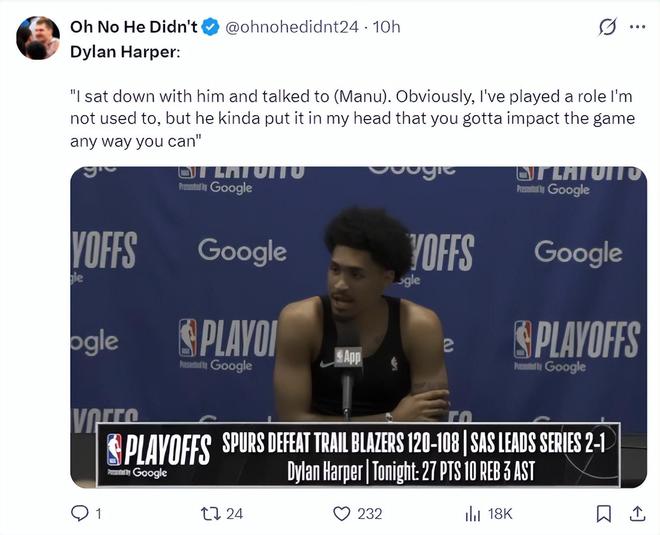Click the 18K views count
The image size is (660, 535).
click(500, 513)
